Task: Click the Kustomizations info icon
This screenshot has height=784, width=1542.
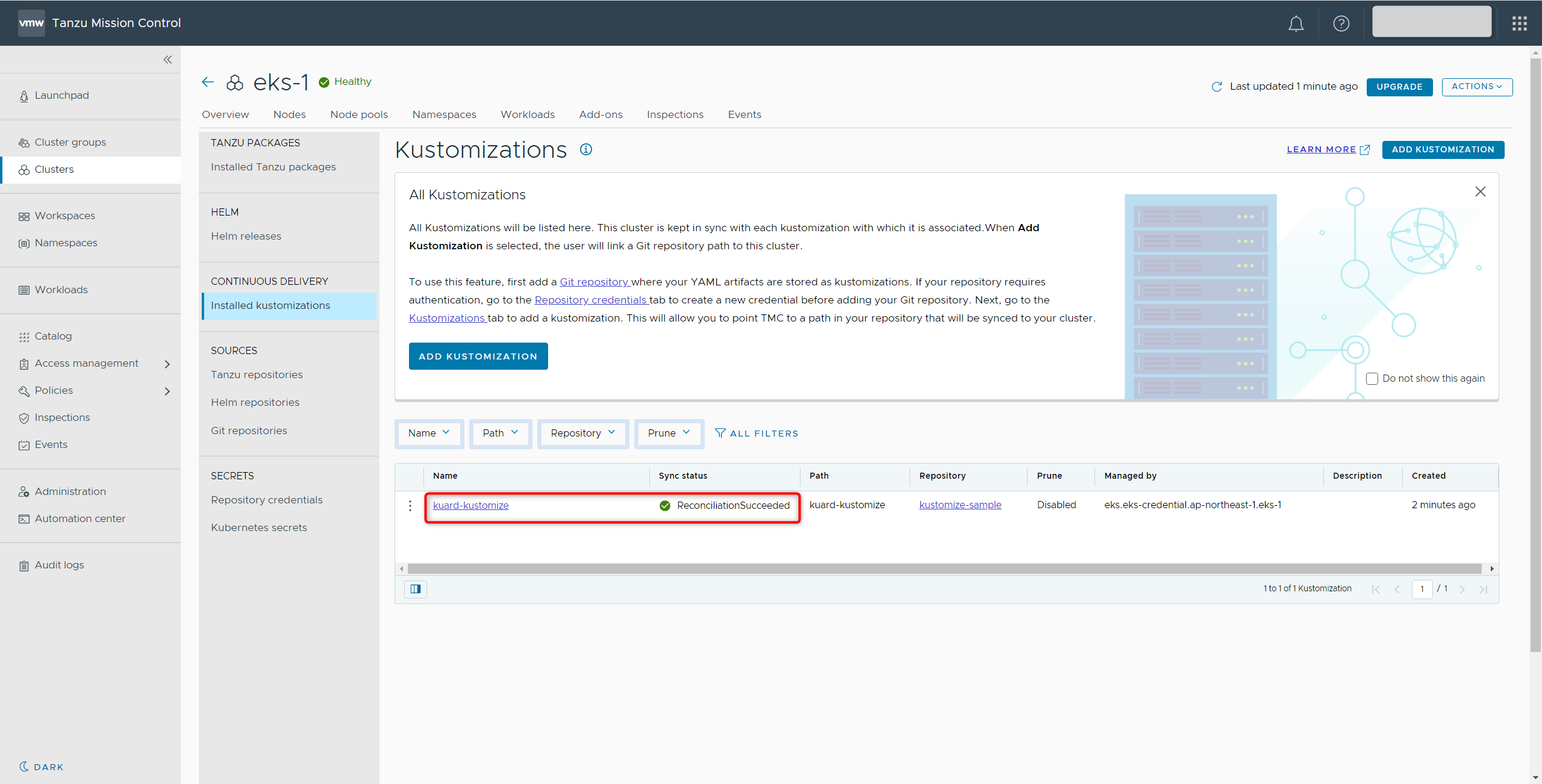Action: (586, 149)
